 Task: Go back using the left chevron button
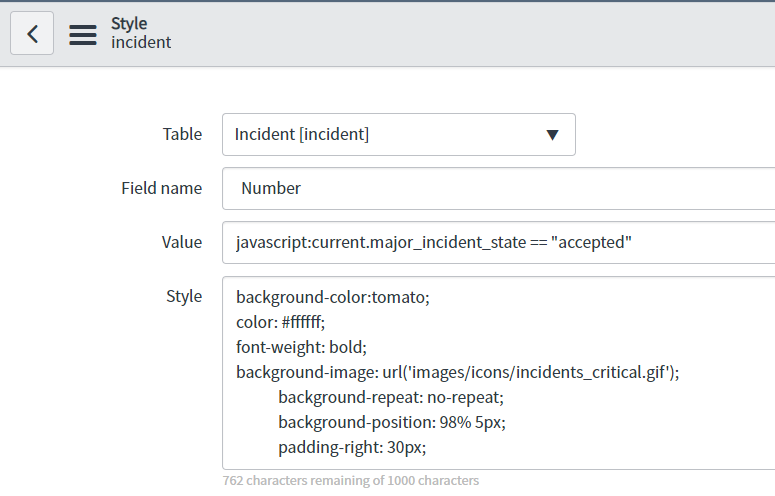pos(32,34)
